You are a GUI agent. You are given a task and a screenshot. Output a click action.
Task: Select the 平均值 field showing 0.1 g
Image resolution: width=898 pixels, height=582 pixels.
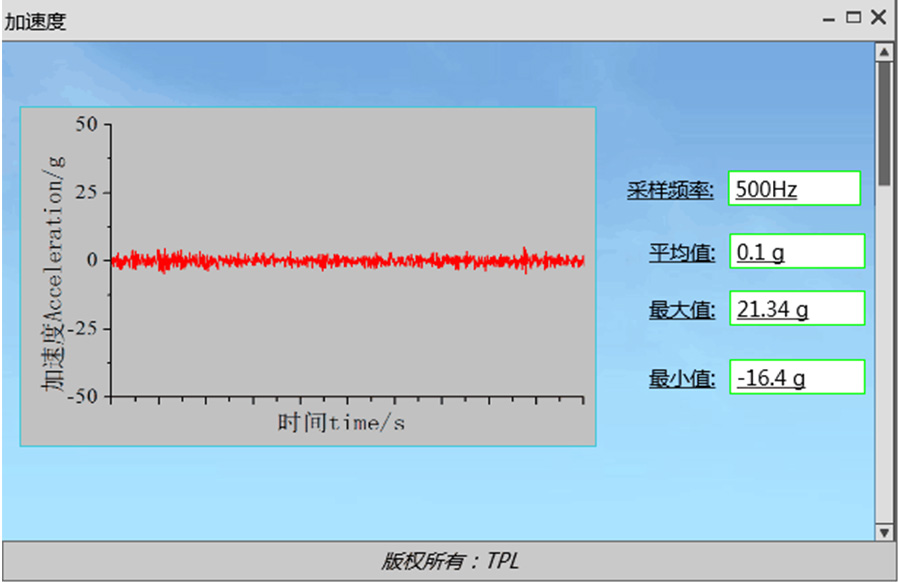pos(797,251)
